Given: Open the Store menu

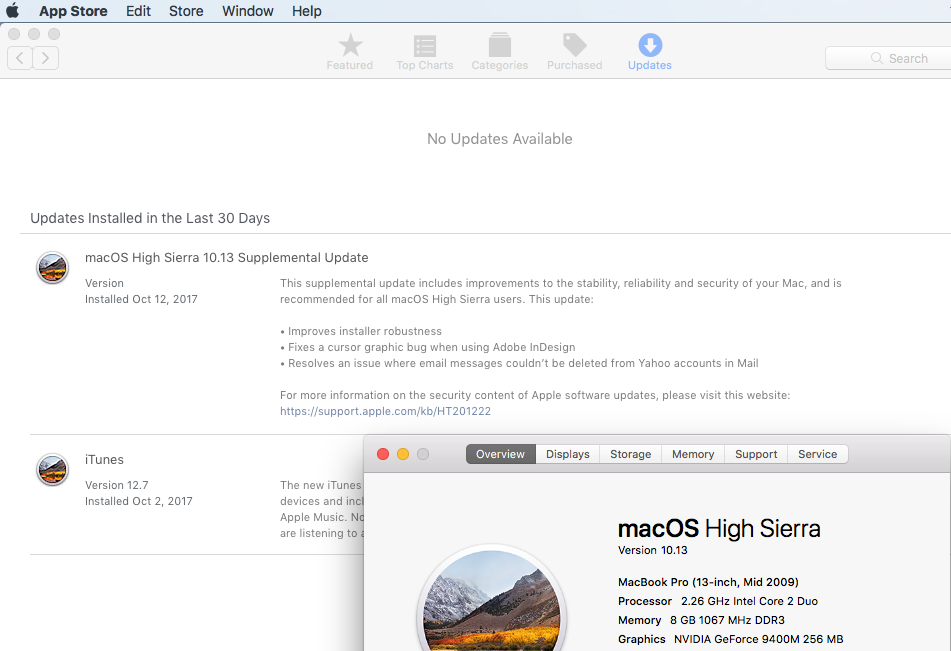Looking at the screenshot, I should (x=186, y=11).
